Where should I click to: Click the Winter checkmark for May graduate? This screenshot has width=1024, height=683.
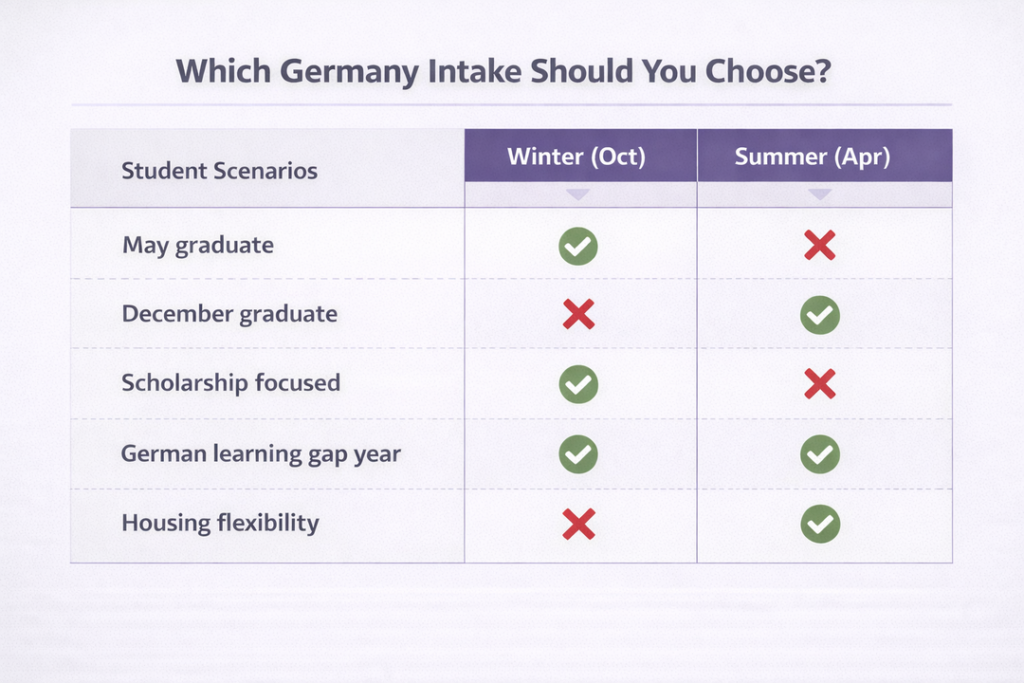(x=578, y=246)
